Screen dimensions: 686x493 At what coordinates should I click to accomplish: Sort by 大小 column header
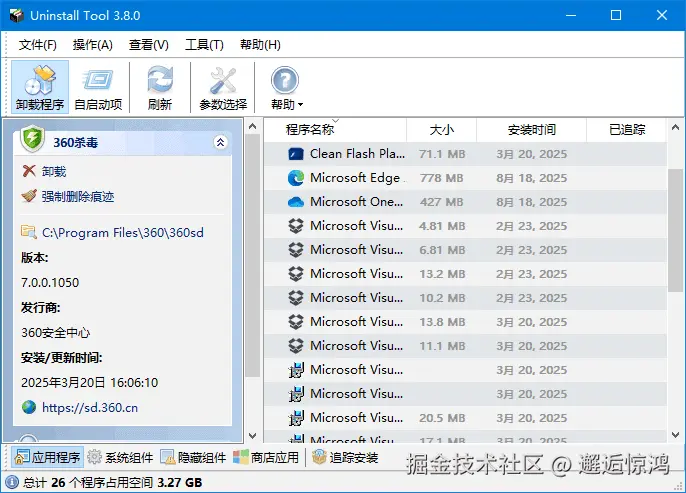(x=441, y=129)
